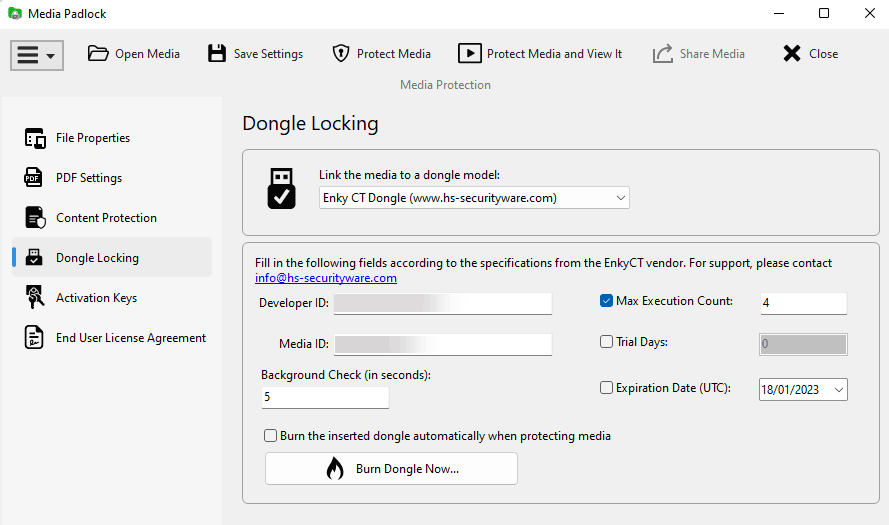889x525 pixels.
Task: Go to Content Protection section
Action: [112, 218]
